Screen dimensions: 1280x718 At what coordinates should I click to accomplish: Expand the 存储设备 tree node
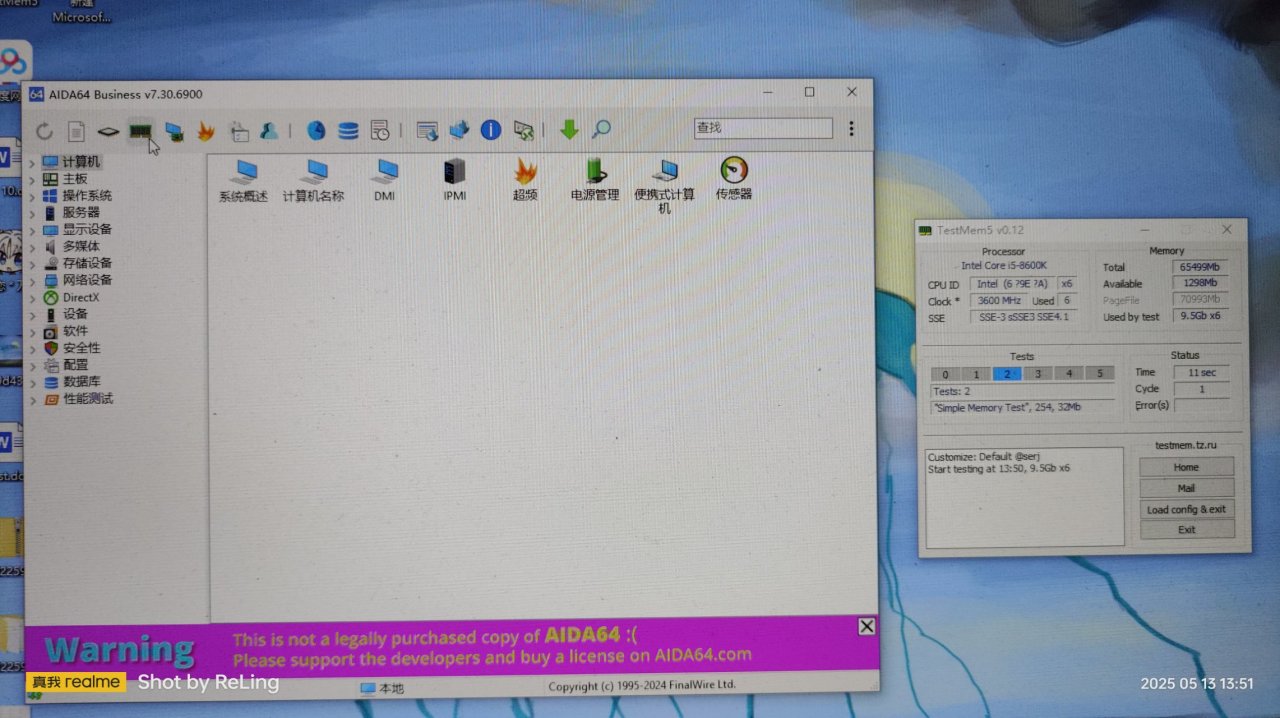coord(33,264)
